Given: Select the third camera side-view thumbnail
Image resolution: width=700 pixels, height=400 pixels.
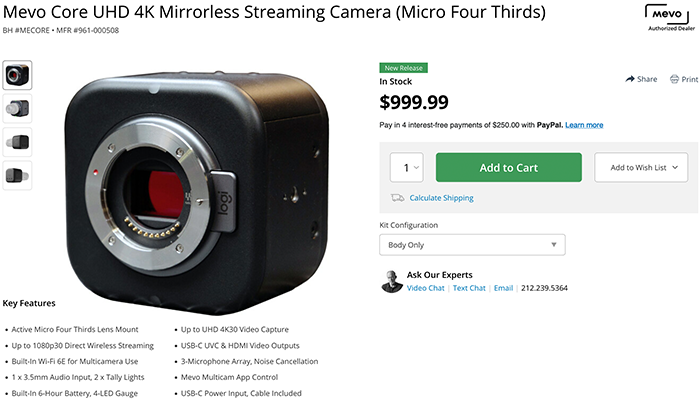Looking at the screenshot, I should click(x=17, y=142).
